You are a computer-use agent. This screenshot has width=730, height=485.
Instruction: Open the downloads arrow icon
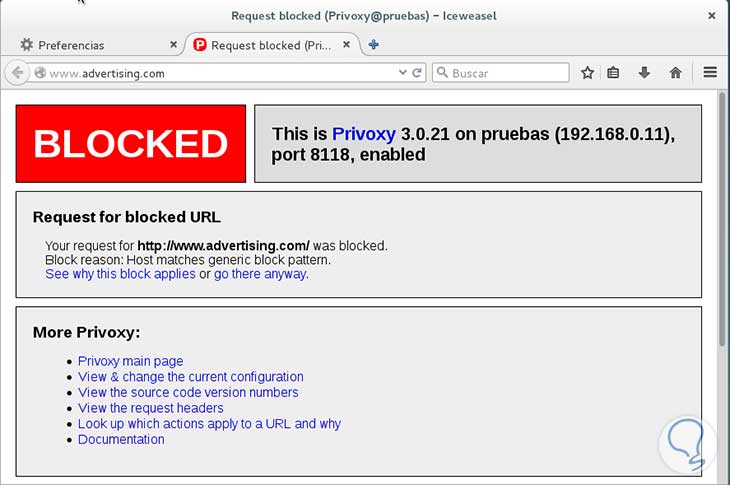(x=644, y=73)
